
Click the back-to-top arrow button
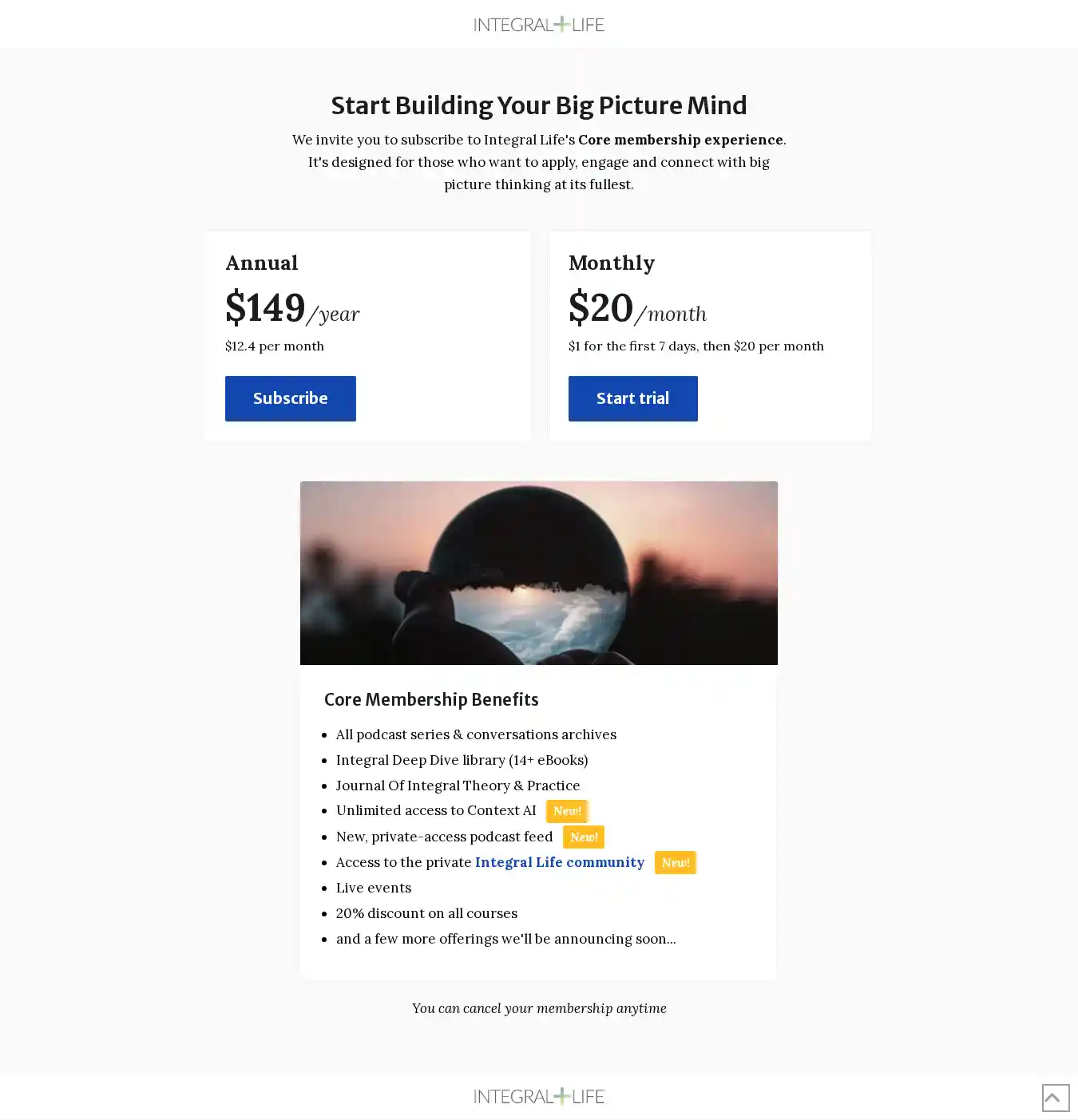[1055, 1098]
